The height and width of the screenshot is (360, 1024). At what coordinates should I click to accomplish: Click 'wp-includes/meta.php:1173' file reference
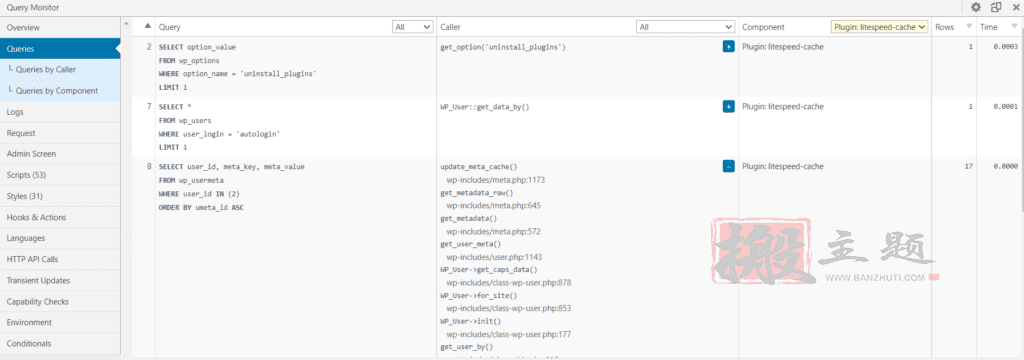click(496, 179)
